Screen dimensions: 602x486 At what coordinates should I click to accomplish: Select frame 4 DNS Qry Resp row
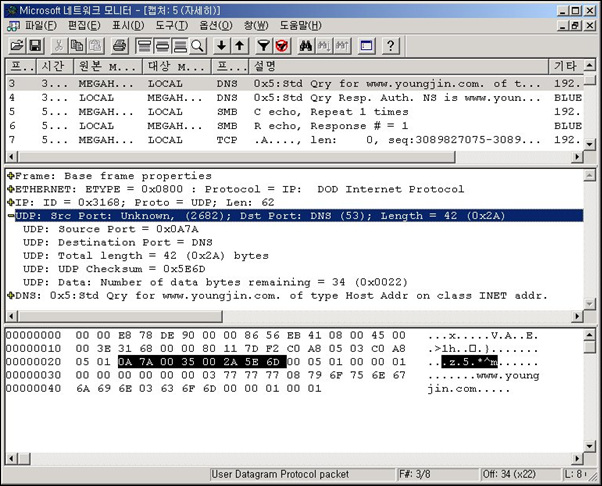pos(295,98)
